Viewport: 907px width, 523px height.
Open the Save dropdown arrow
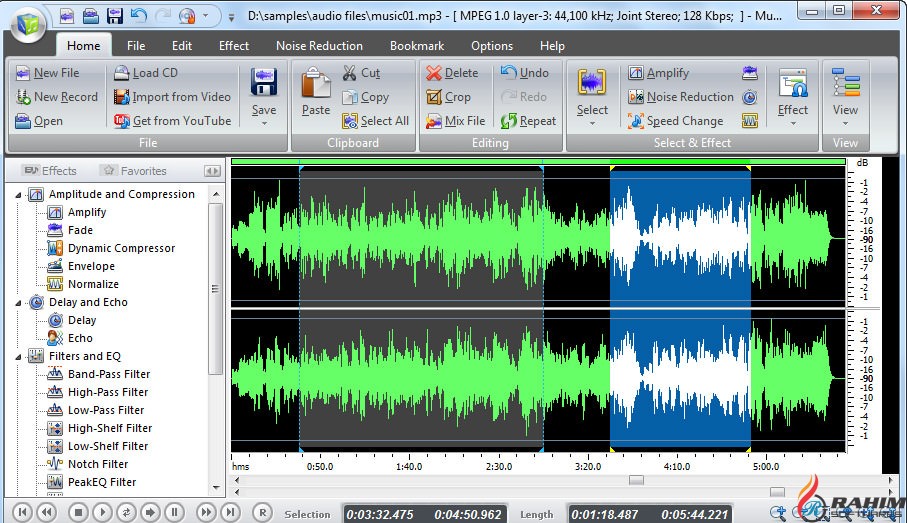[264, 124]
